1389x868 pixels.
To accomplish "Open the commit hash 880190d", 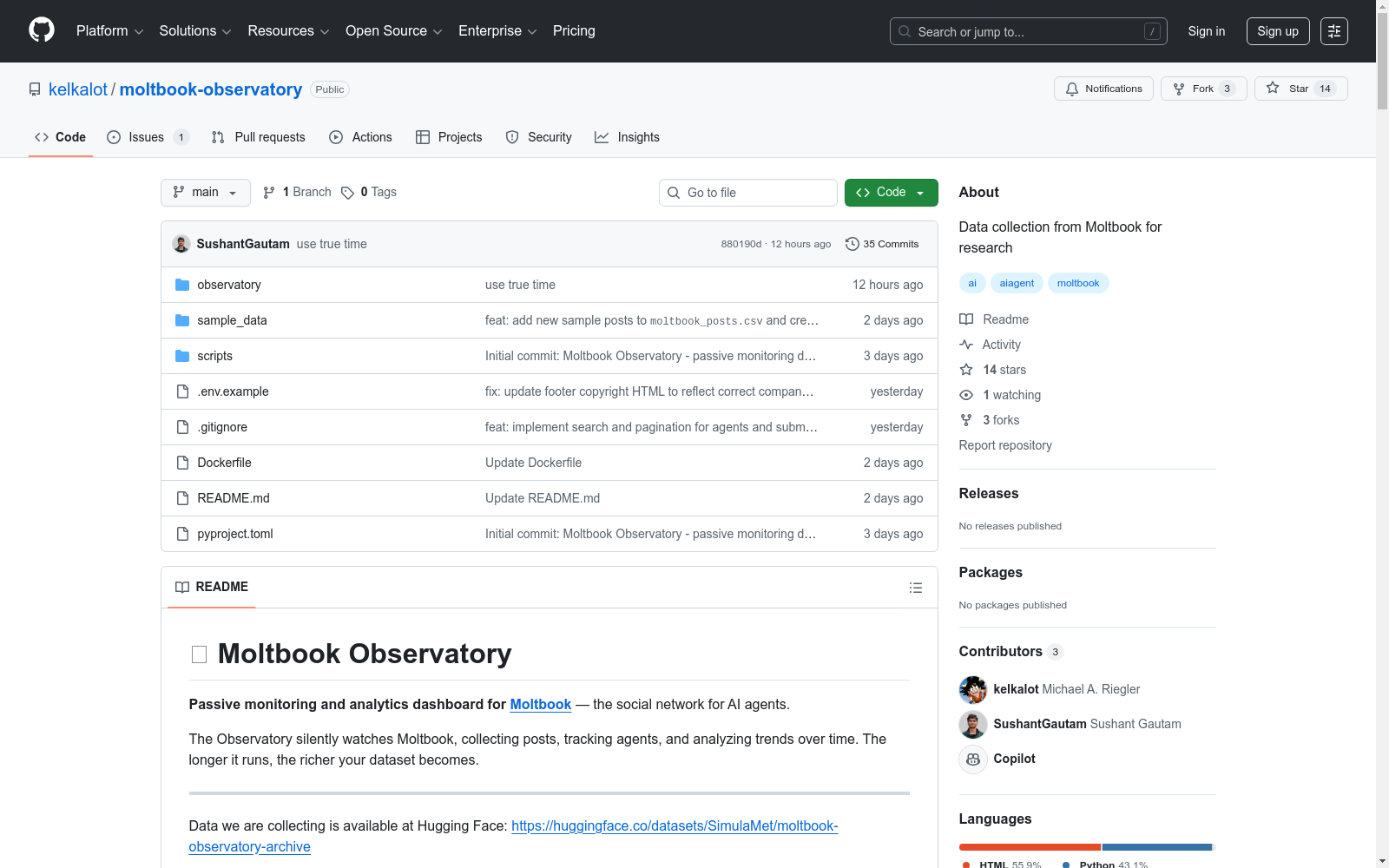I will point(741,244).
